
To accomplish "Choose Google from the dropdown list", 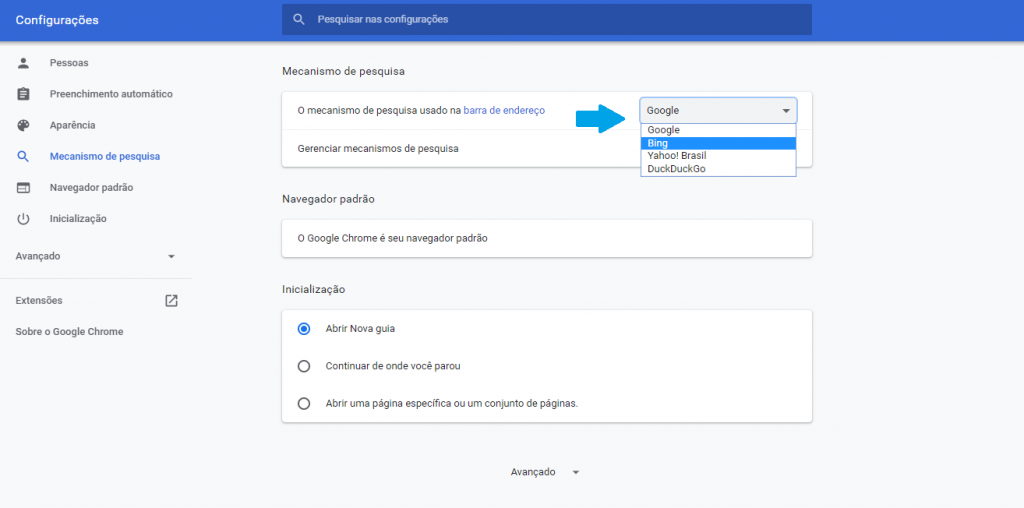I will (x=718, y=130).
